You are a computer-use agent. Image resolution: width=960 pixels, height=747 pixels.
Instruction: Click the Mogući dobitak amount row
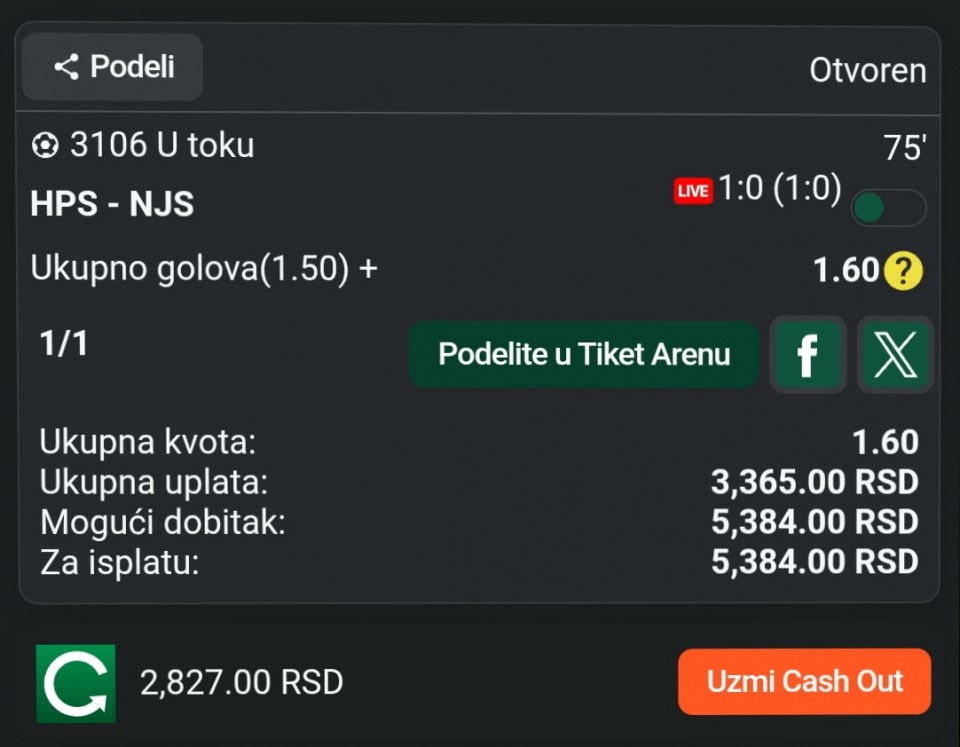point(478,522)
